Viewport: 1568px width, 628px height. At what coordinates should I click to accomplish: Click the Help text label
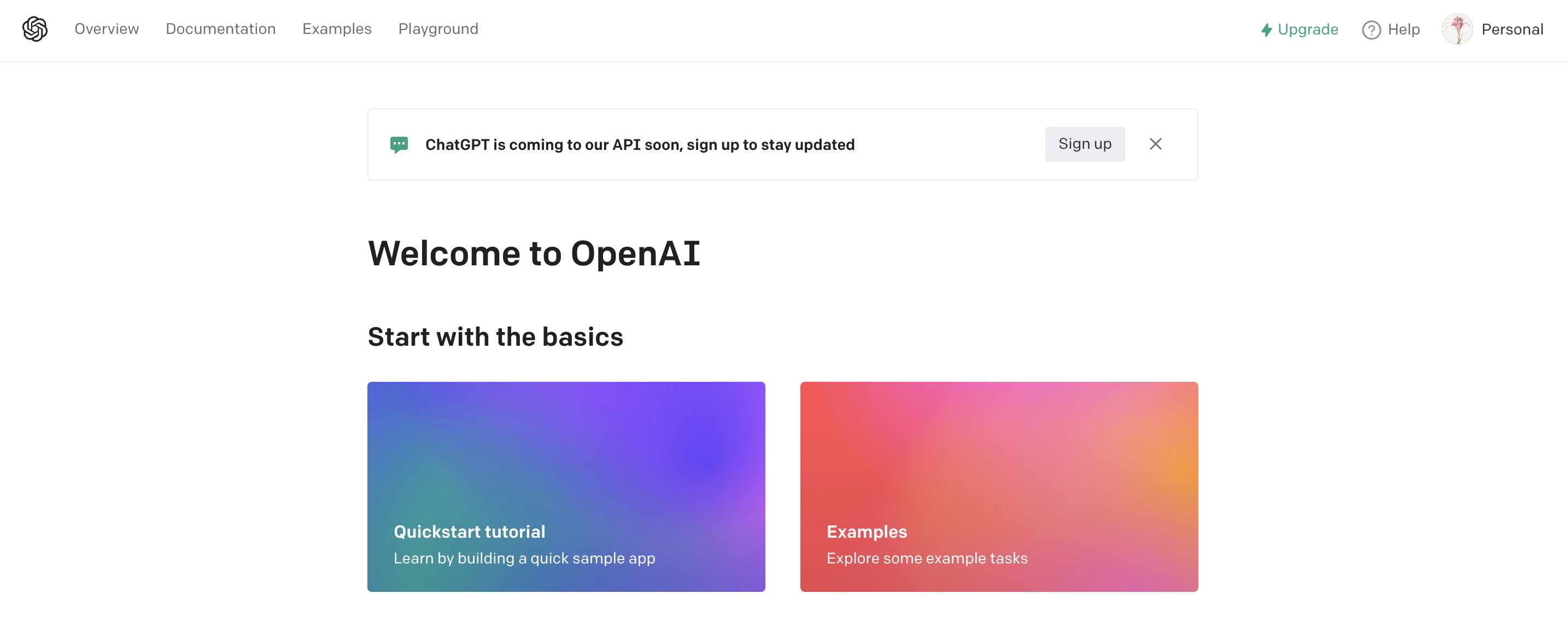(x=1403, y=29)
